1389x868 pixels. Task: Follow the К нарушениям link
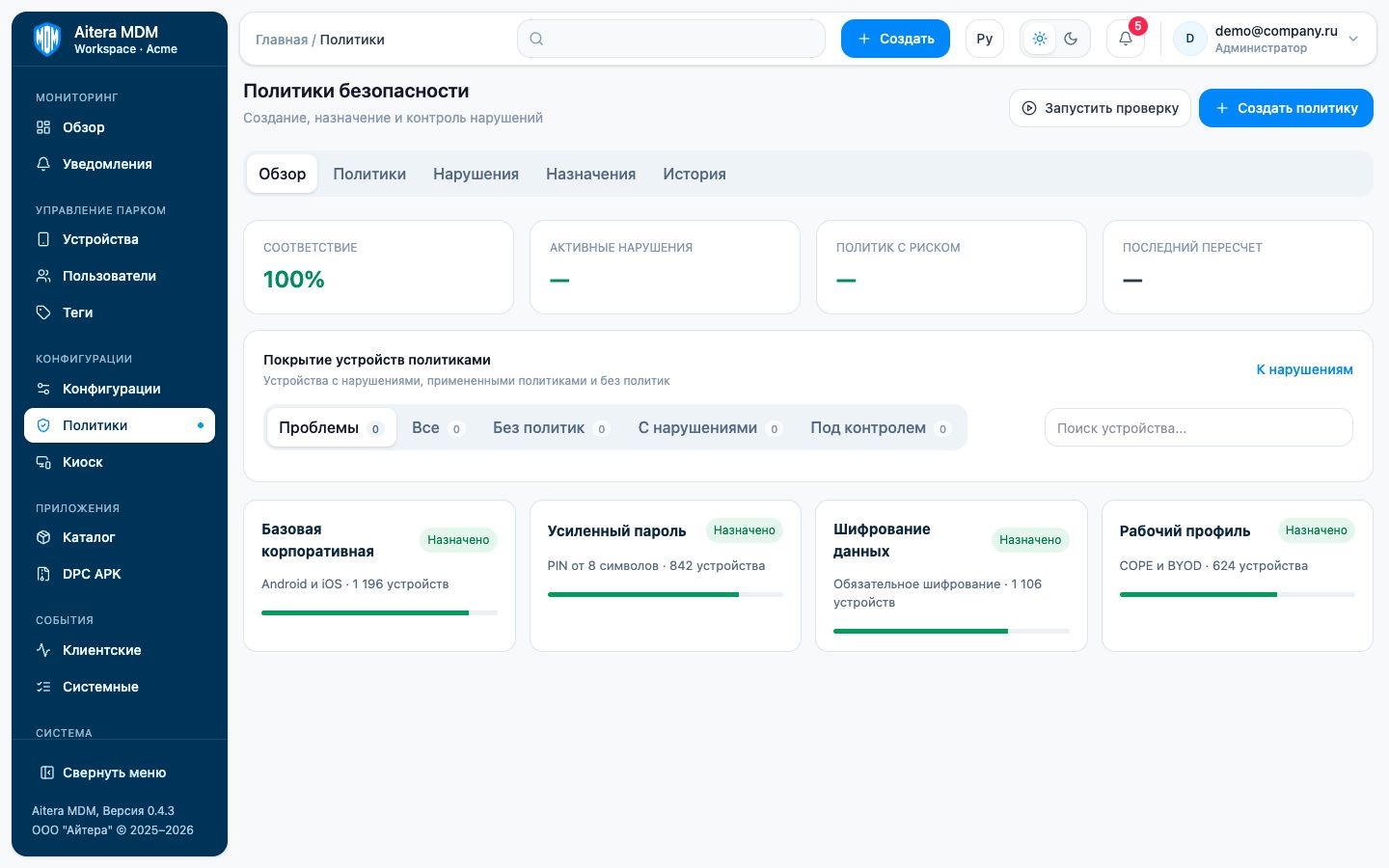(1304, 369)
